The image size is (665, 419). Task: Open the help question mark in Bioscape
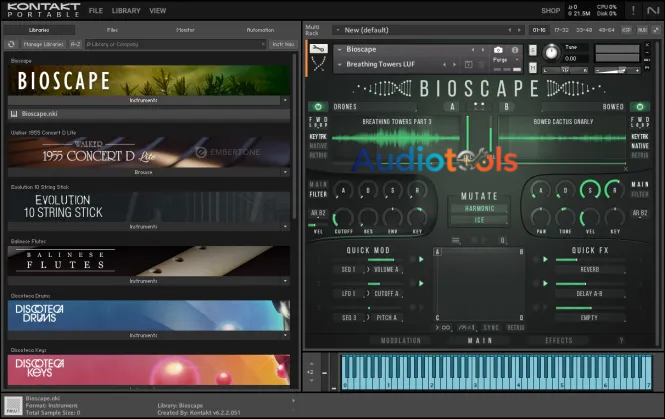(x=621, y=341)
